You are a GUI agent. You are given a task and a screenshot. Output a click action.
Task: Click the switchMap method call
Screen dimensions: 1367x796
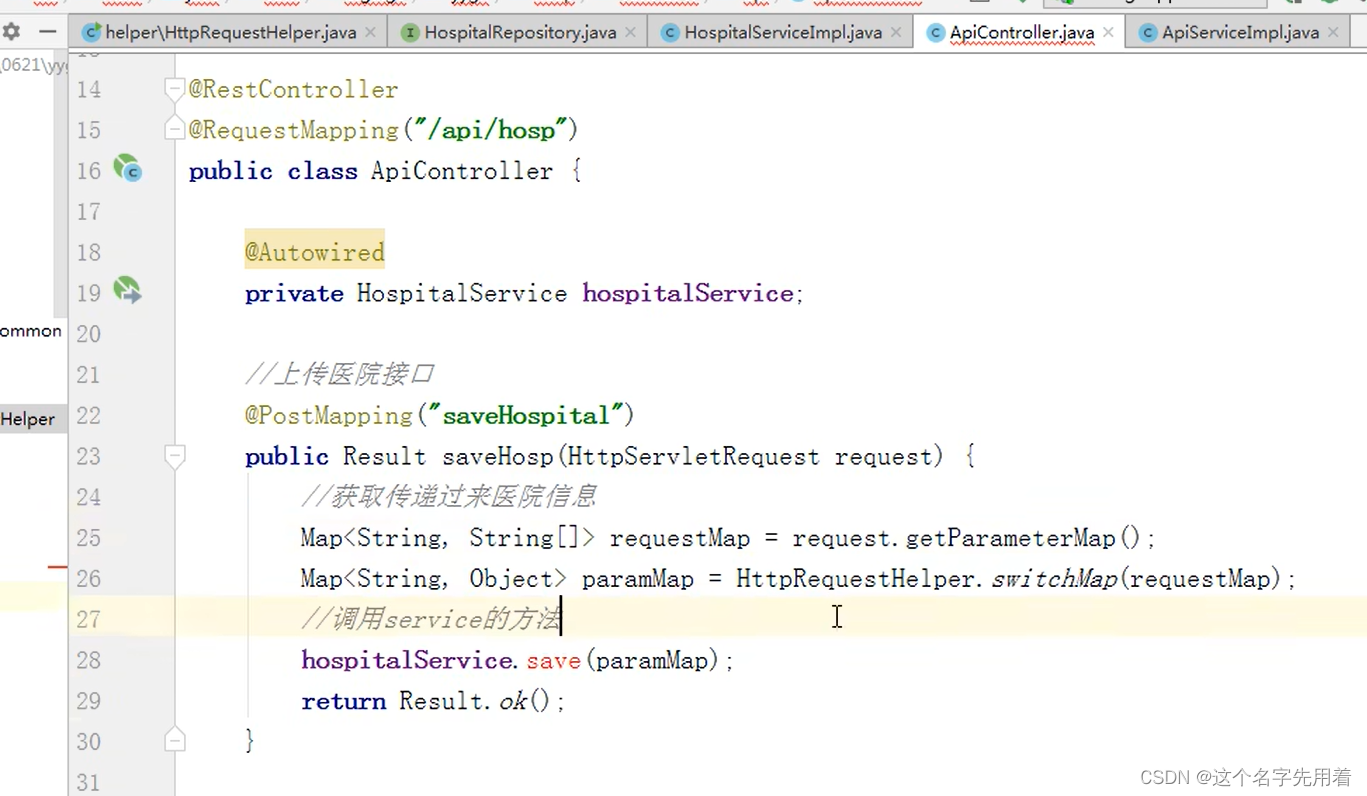(x=1054, y=579)
